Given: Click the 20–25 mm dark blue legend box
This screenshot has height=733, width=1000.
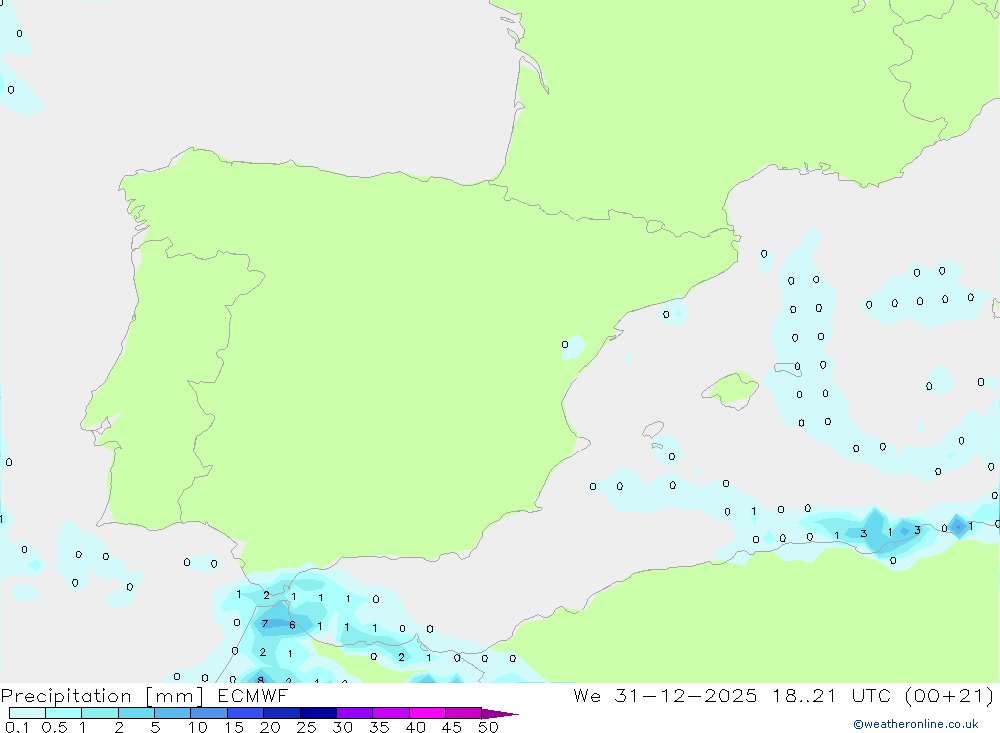Looking at the screenshot, I should tap(281, 713).
